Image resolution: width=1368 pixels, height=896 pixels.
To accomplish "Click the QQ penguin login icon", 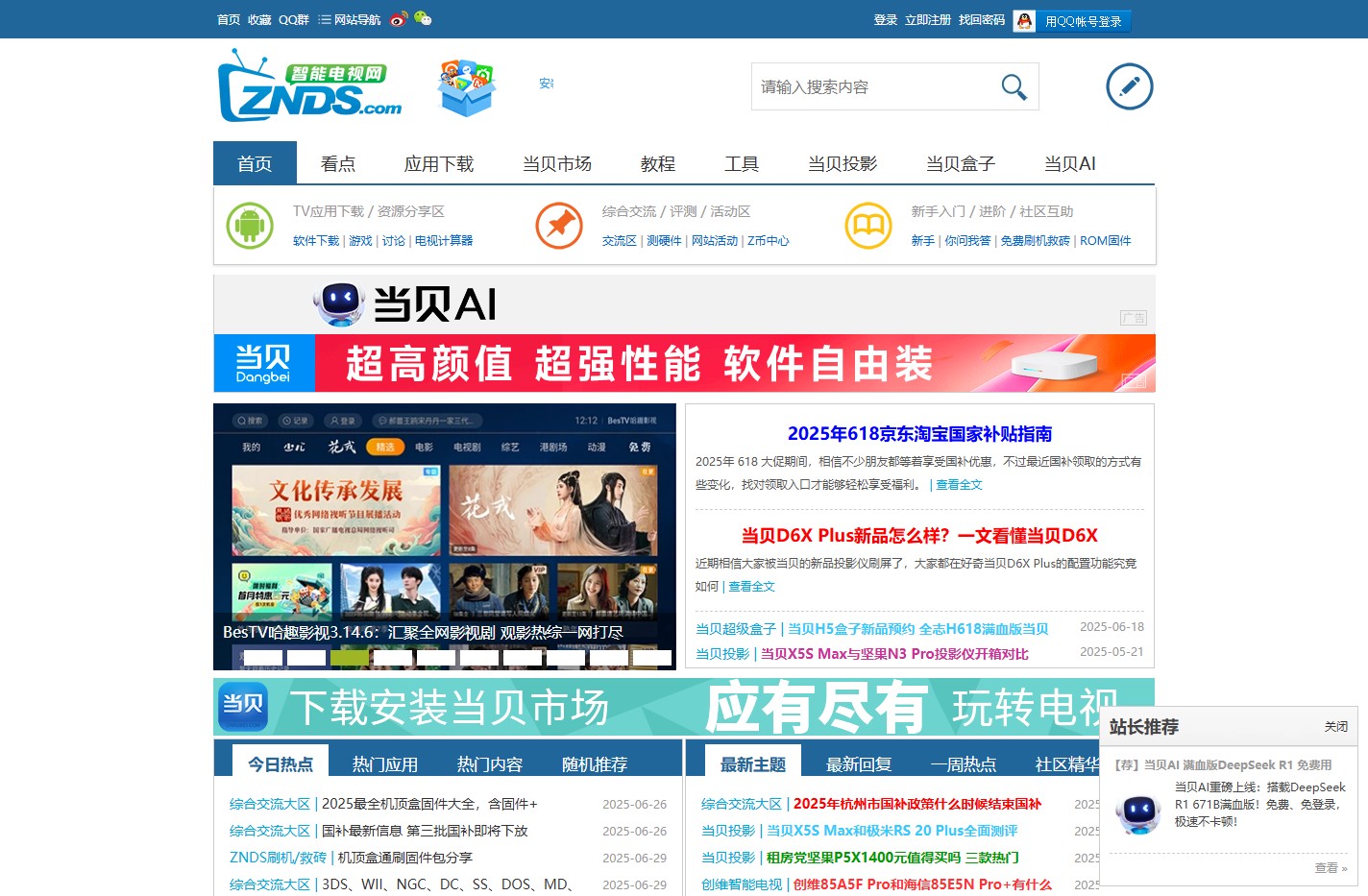I will [1025, 20].
